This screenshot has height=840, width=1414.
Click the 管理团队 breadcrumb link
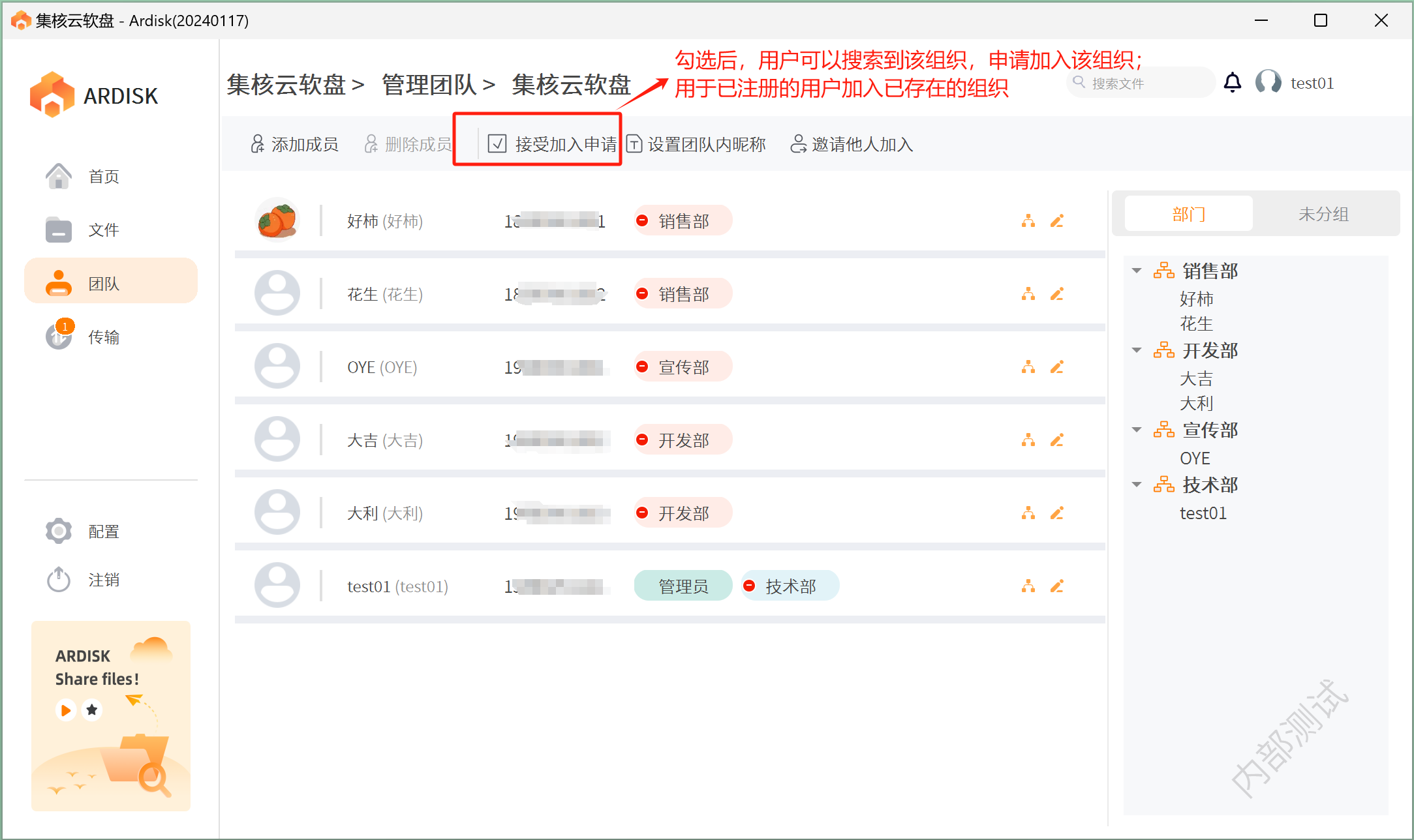tap(429, 85)
